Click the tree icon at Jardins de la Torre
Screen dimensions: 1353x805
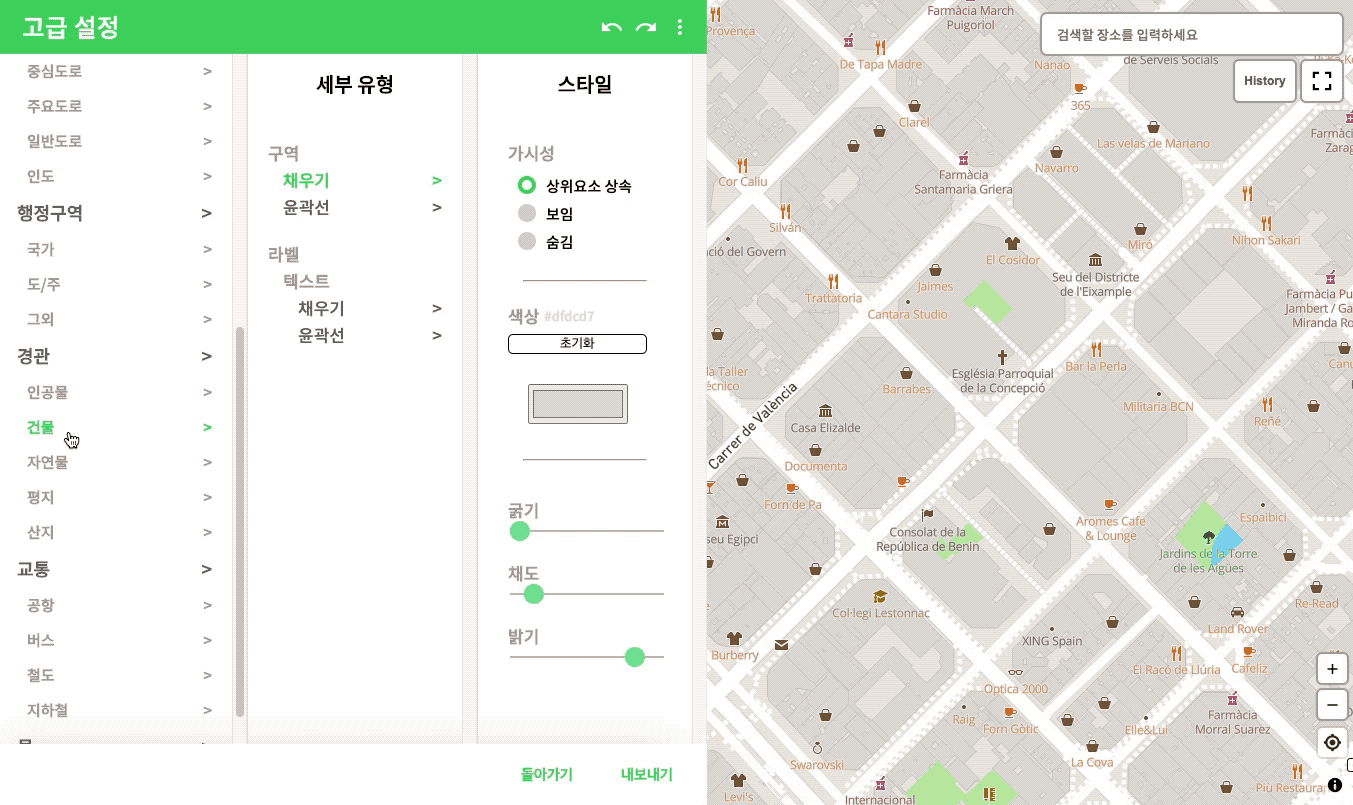point(1208,537)
